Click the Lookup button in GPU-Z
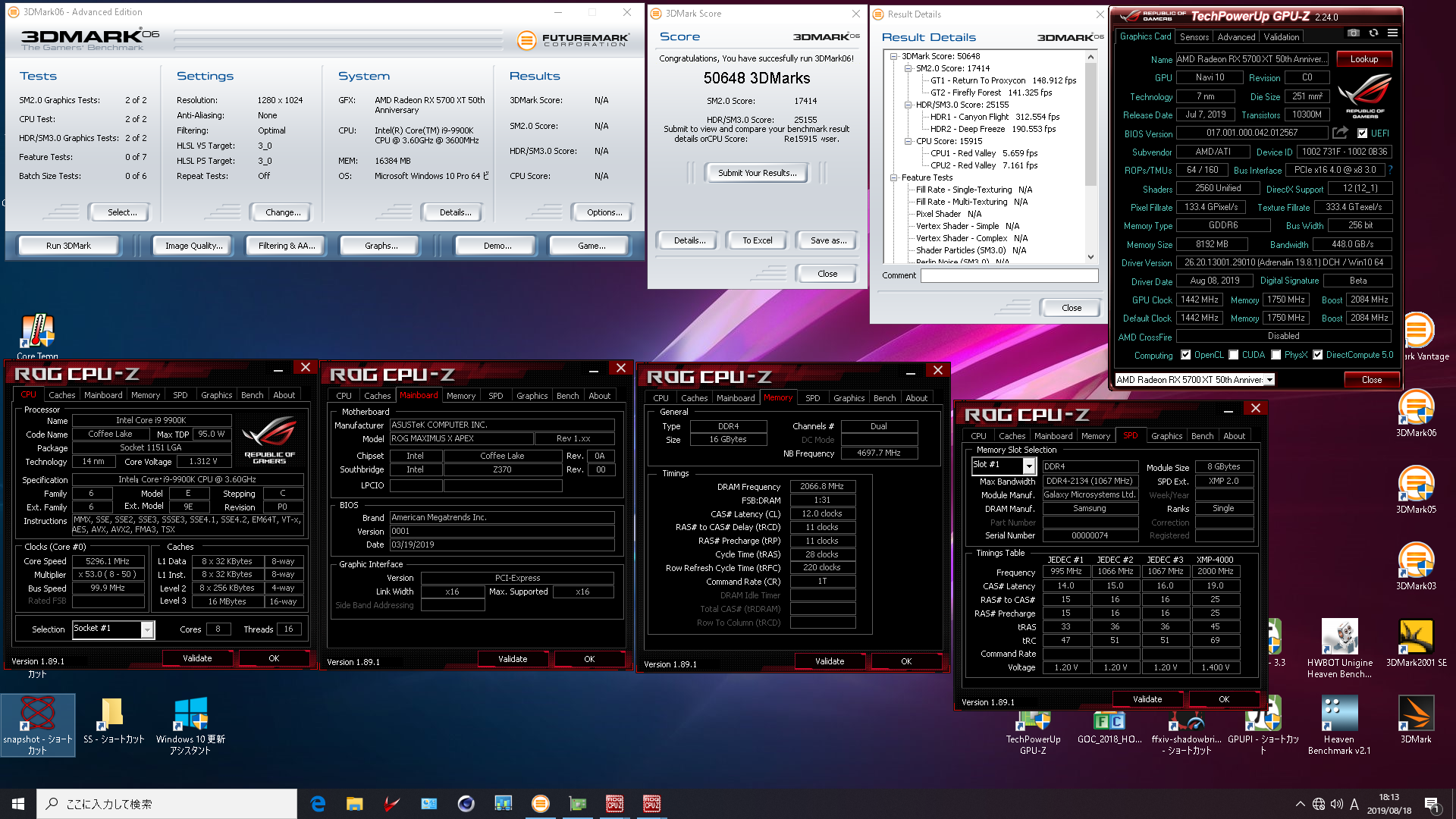Screen dimensions: 1456x819 coord(1363,59)
